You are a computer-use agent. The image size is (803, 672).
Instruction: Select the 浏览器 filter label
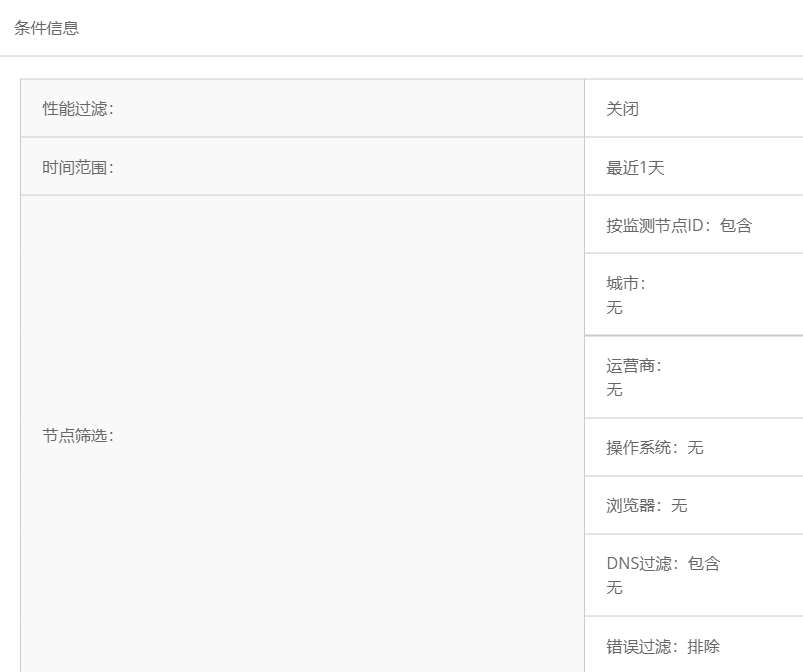(633, 506)
